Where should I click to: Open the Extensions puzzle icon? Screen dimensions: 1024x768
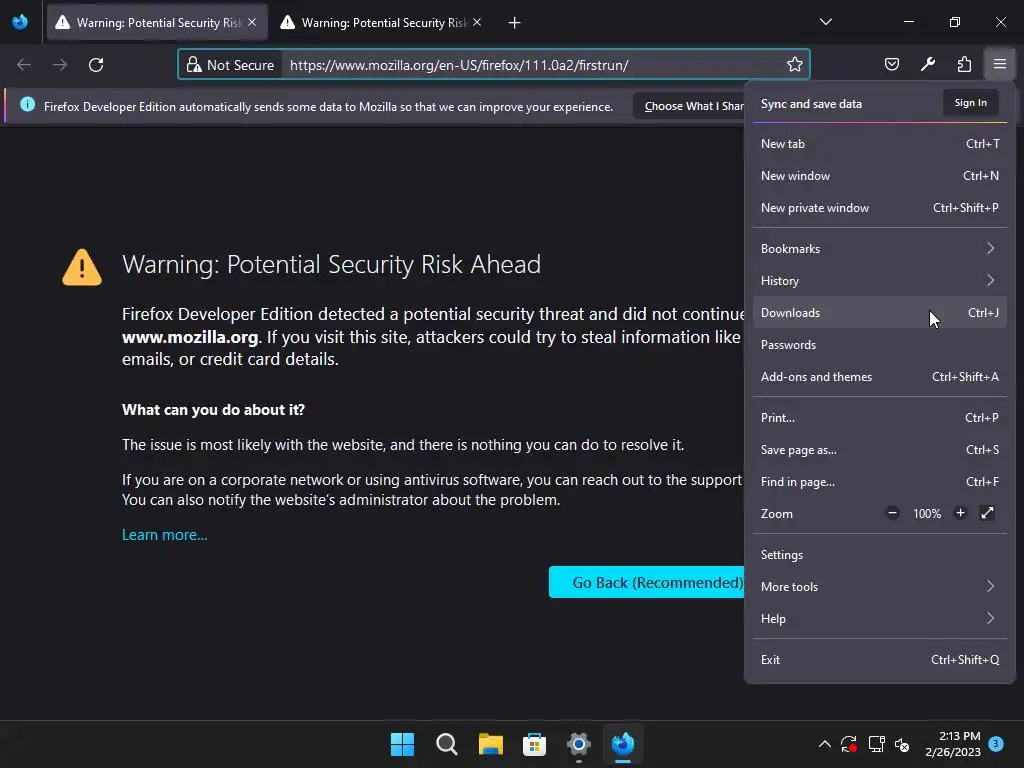click(964, 65)
